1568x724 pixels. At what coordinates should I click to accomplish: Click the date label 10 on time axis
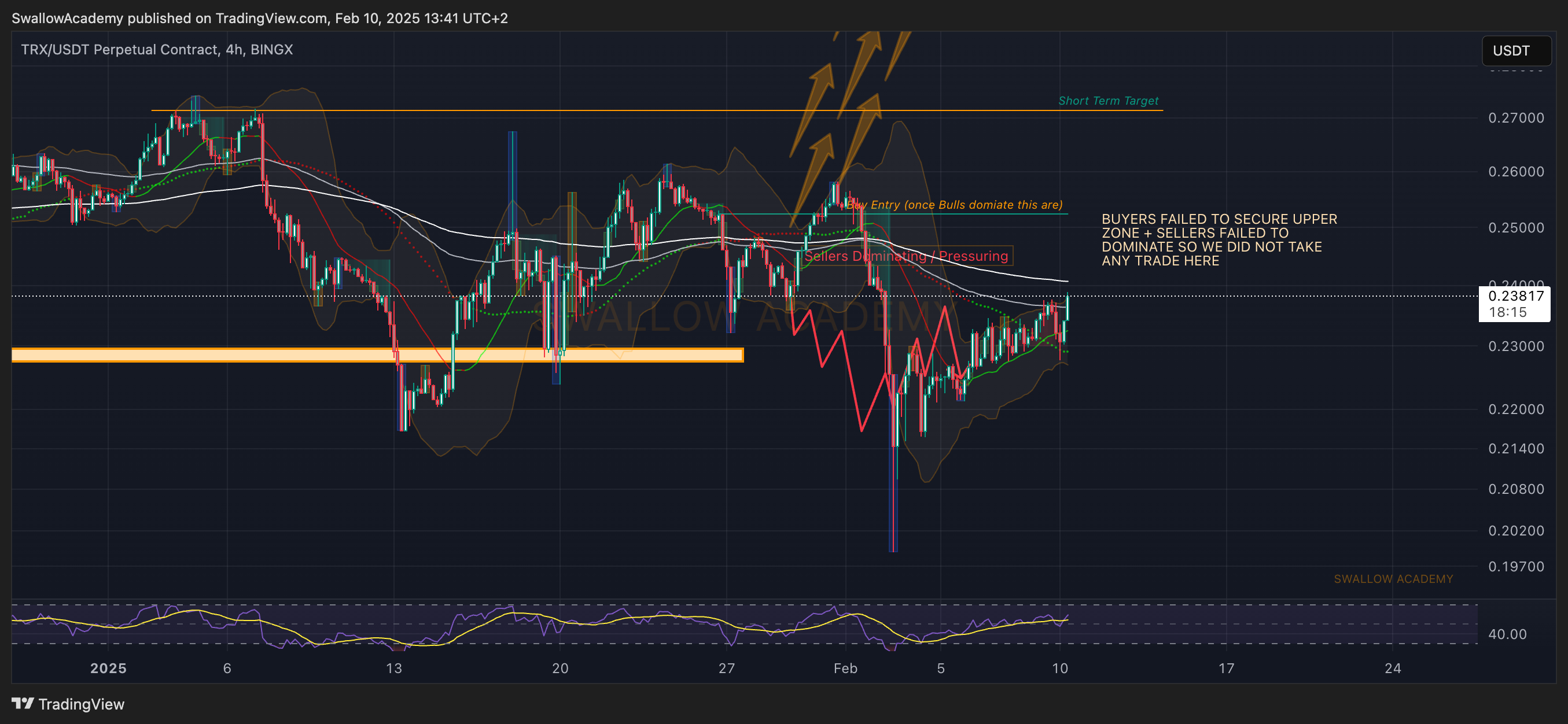point(1060,668)
